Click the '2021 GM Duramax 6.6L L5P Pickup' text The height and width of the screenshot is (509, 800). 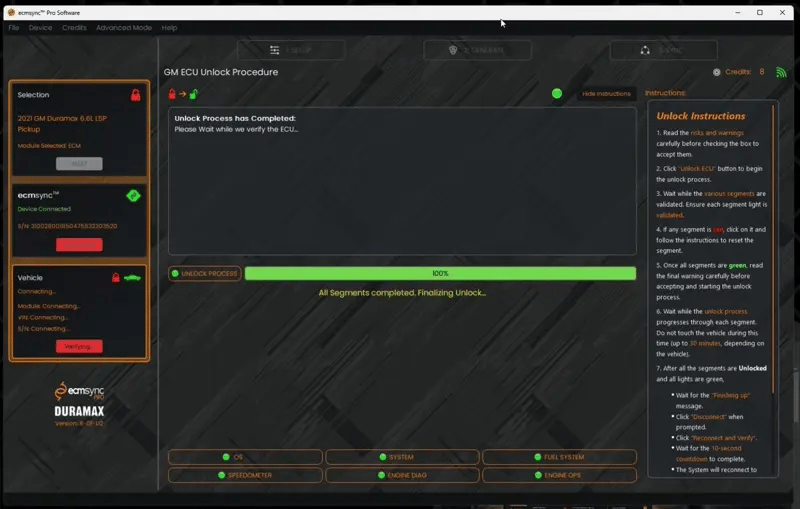click(x=62, y=123)
